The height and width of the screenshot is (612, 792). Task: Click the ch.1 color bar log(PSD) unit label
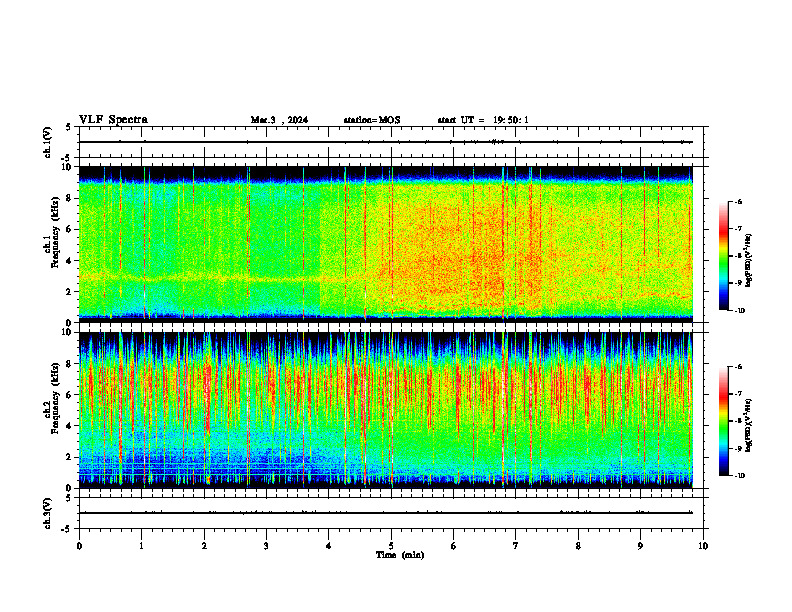[749, 260]
